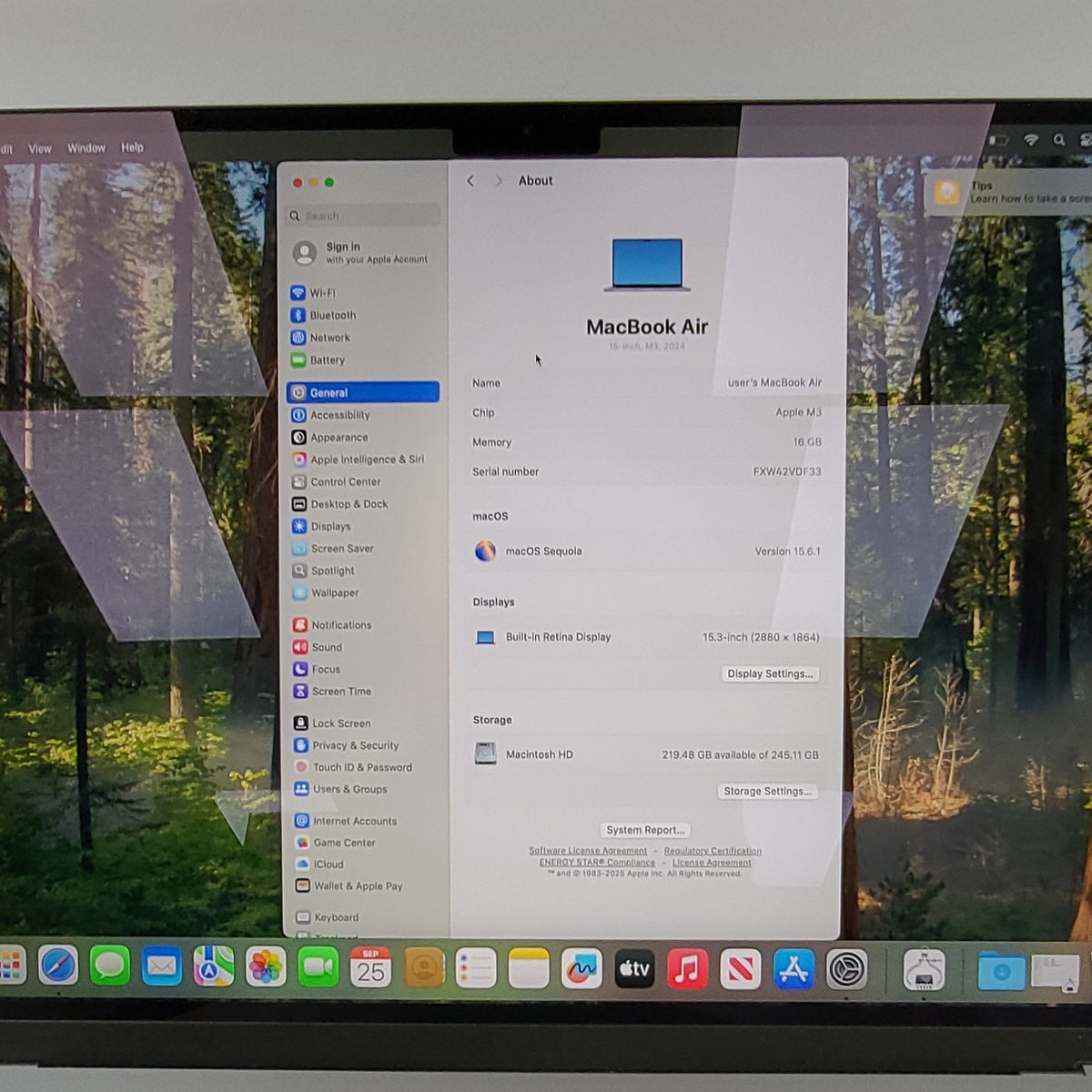Viewport: 1092px width, 1092px height.
Task: Open Game Center settings
Action: [335, 843]
